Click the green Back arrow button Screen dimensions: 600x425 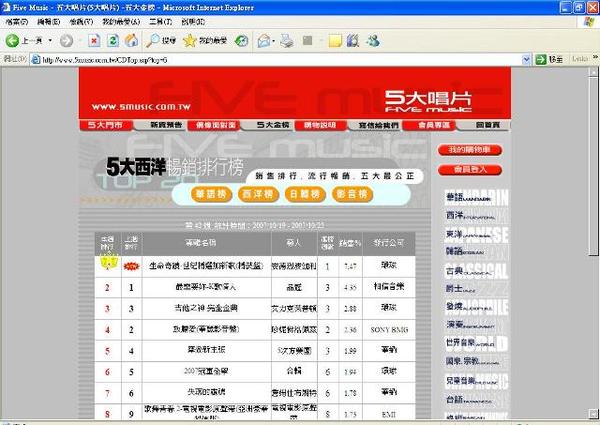click(12, 41)
